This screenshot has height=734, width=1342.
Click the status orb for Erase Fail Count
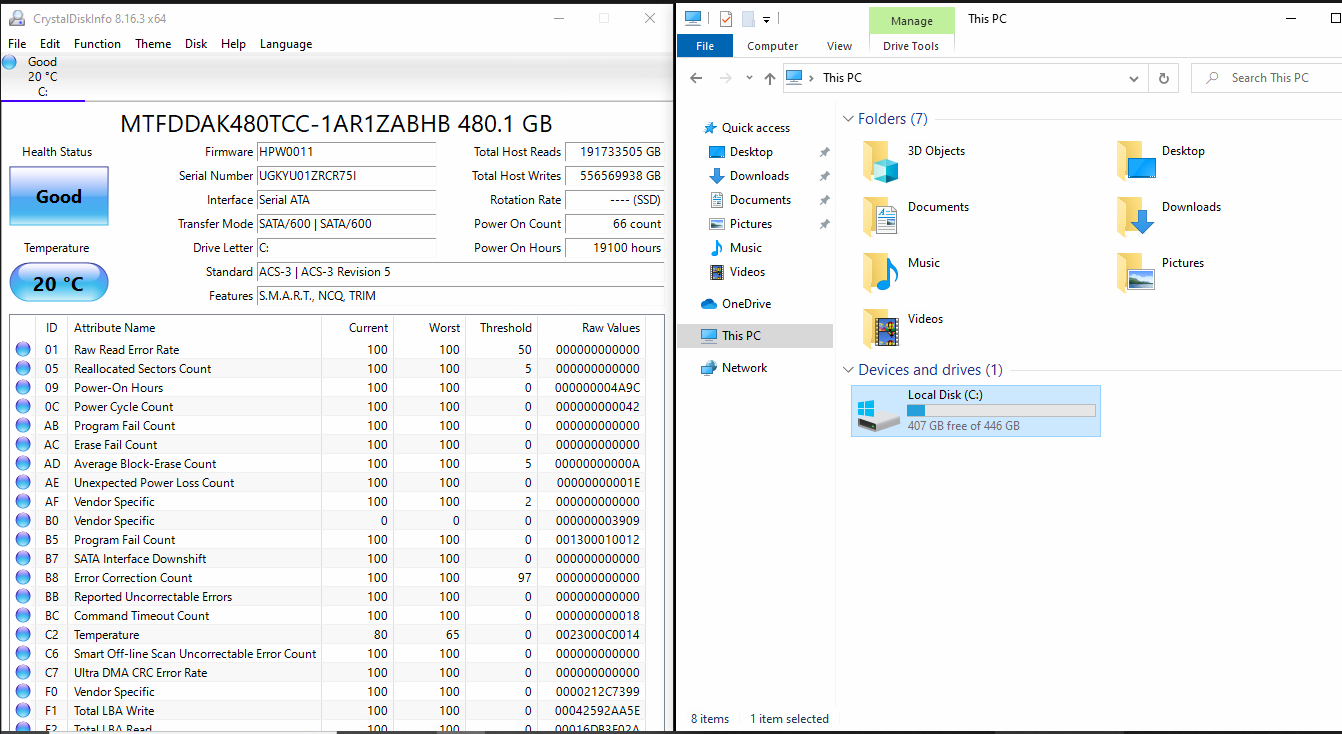pyautogui.click(x=23, y=445)
